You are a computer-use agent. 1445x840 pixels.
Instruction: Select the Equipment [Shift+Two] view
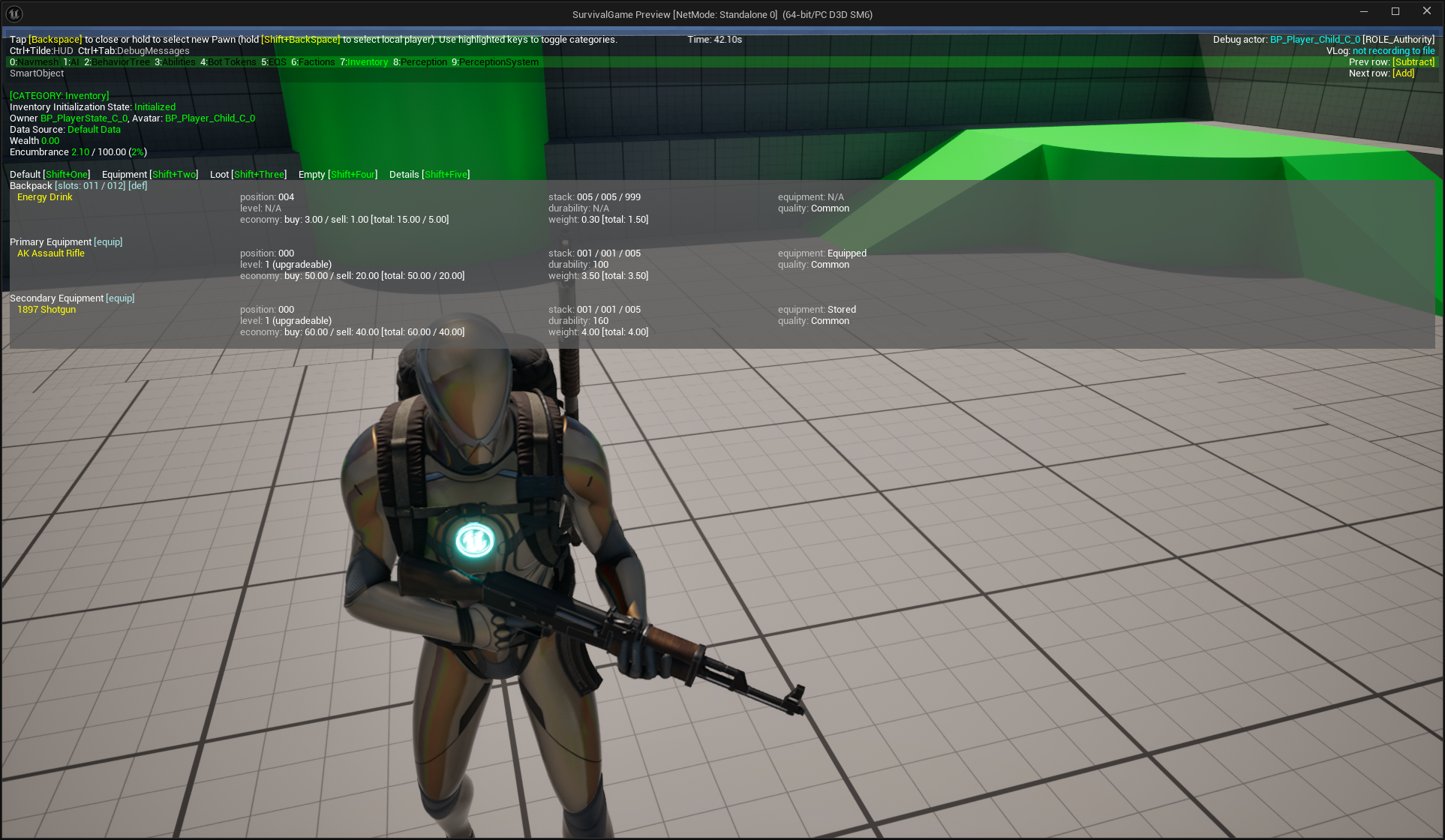pyautogui.click(x=150, y=175)
